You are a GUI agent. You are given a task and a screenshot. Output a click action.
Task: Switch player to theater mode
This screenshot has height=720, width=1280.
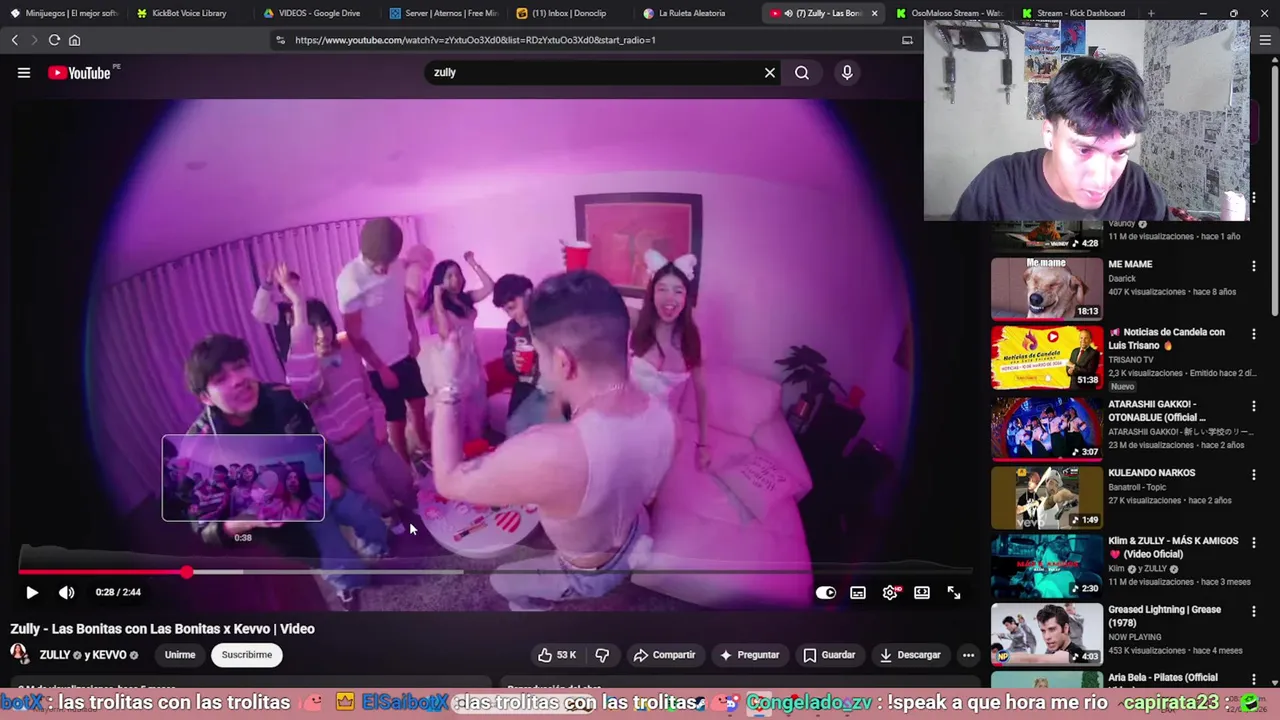[922, 593]
